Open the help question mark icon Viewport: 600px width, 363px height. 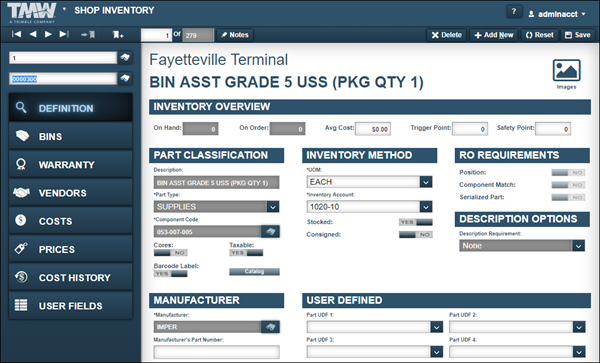pyautogui.click(x=514, y=12)
